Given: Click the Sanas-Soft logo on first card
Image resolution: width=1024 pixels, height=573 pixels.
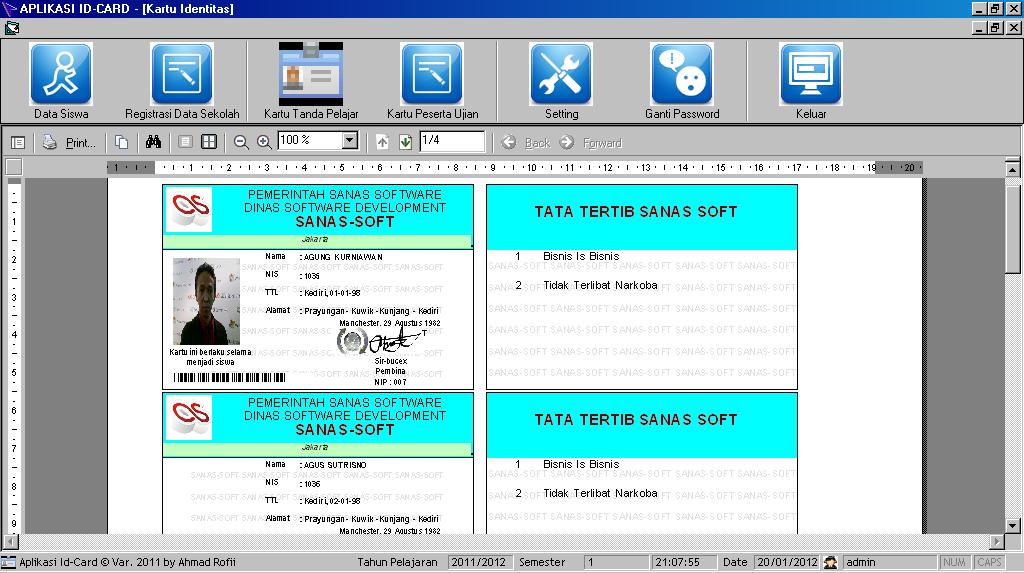Looking at the screenshot, I should pyautogui.click(x=189, y=210).
